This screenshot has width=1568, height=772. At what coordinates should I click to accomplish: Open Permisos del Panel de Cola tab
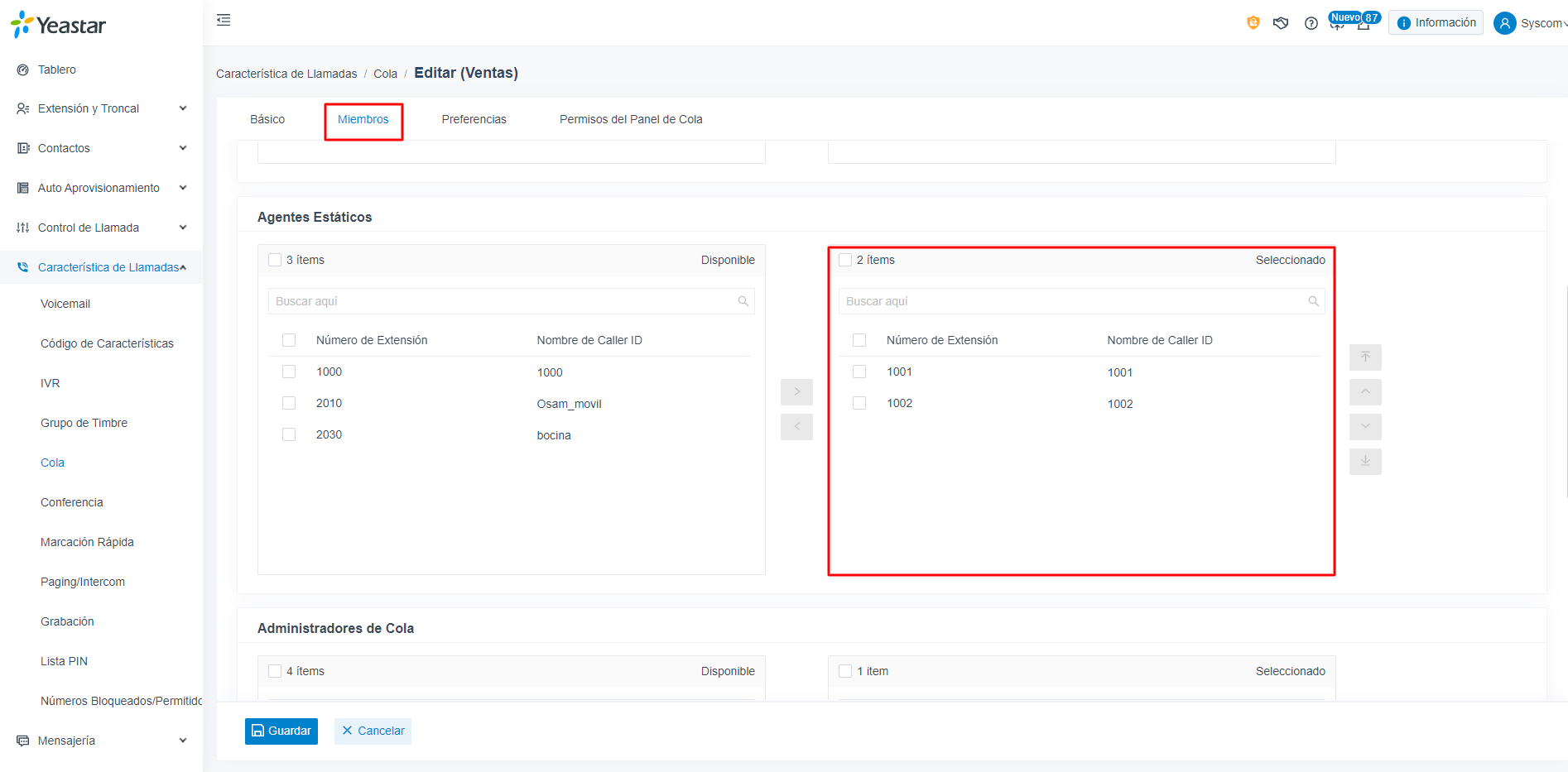pos(631,119)
